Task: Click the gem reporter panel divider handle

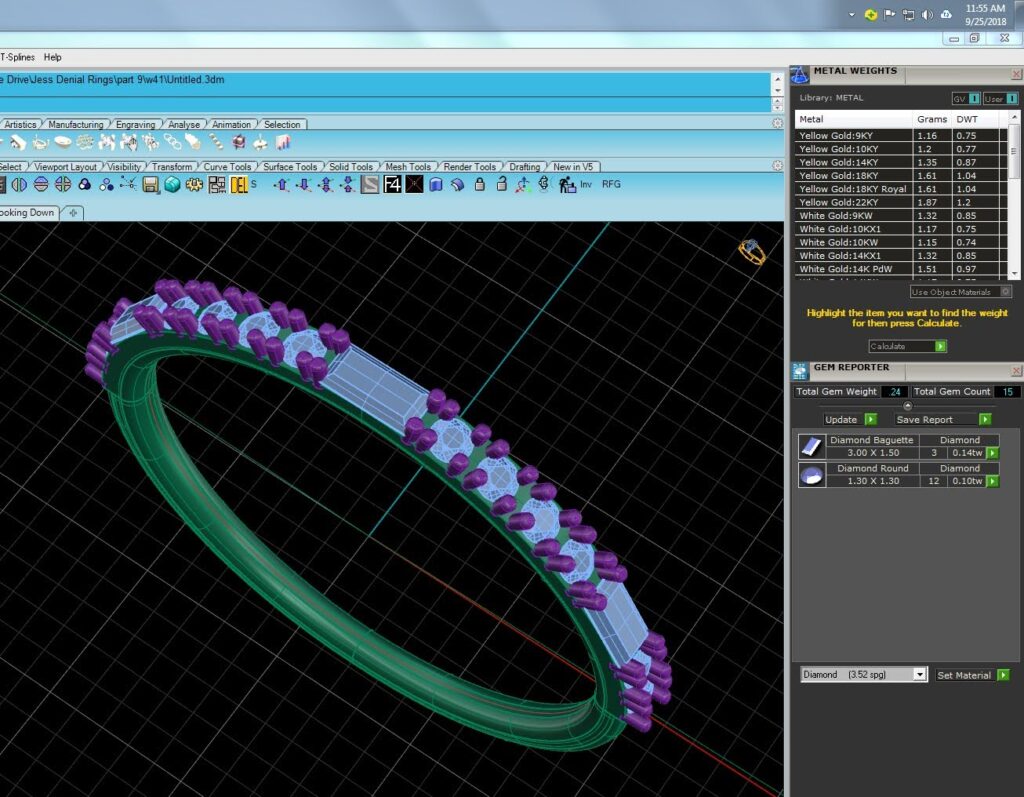Action: [x=907, y=406]
